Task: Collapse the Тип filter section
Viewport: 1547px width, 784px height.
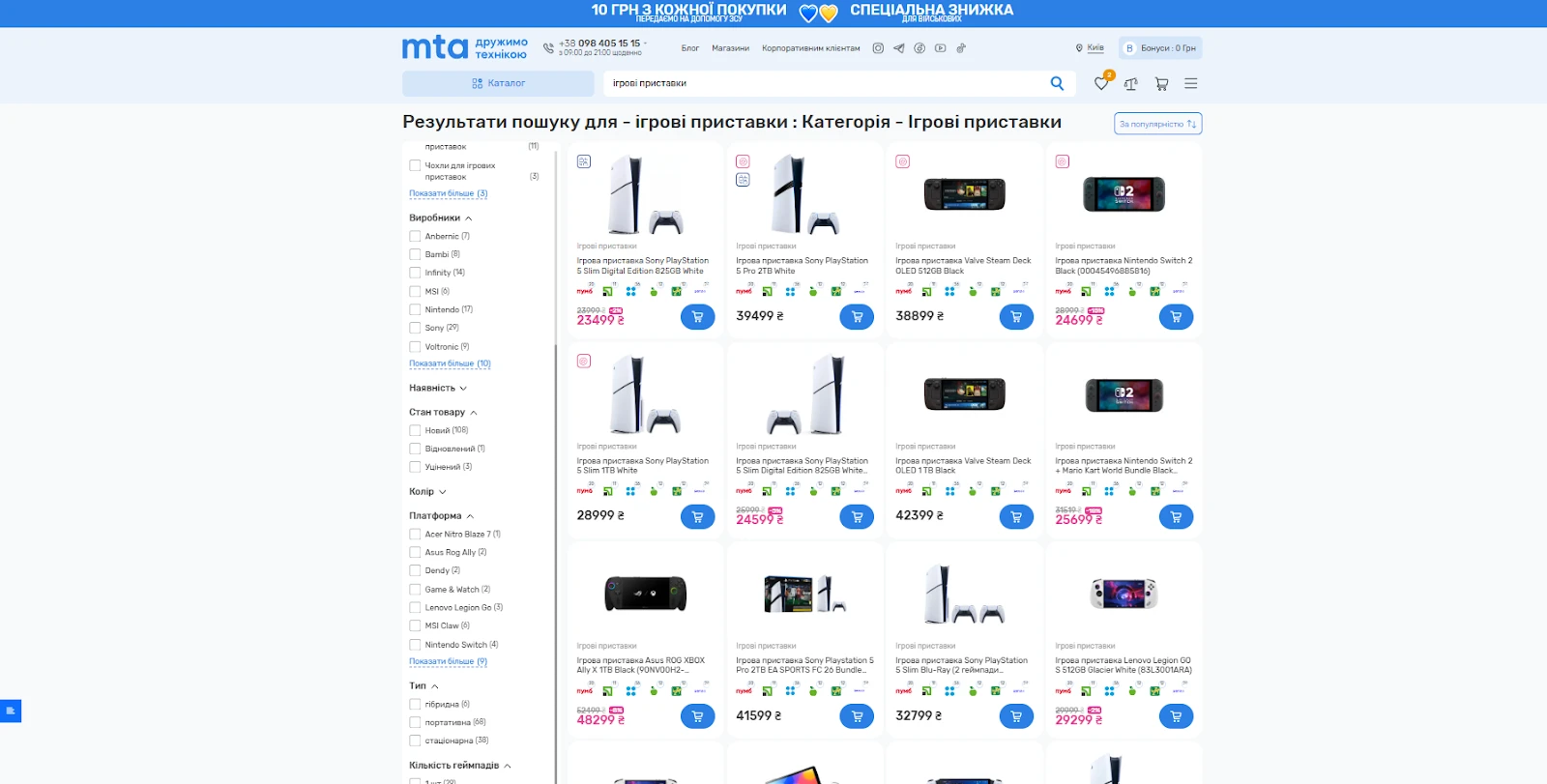Action: pos(423,686)
